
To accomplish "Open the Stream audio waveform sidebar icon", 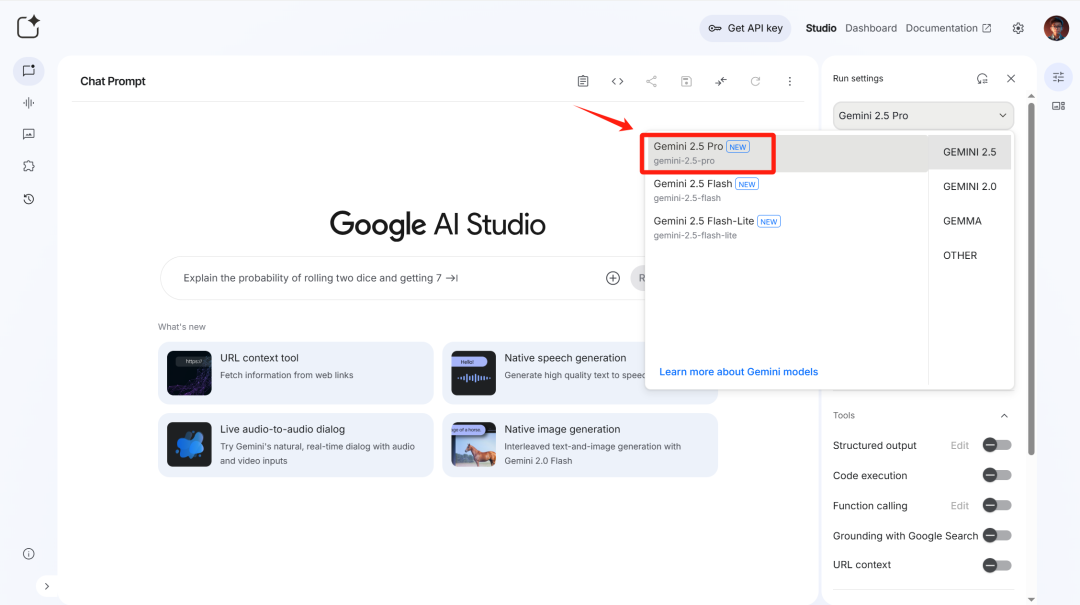I will tap(28, 103).
